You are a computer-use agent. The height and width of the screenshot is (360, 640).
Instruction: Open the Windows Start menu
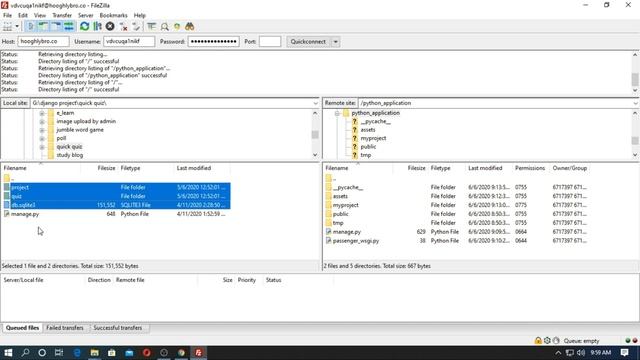[x=8, y=353]
